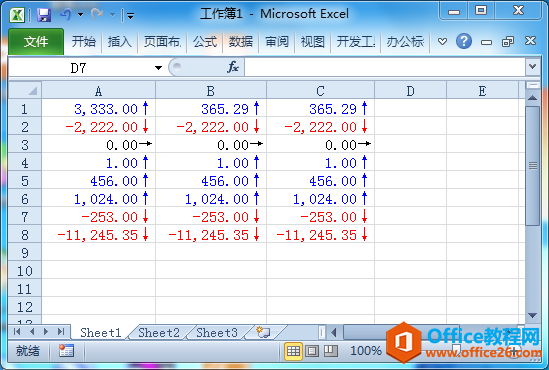Screen dimensions: 549x370
Task: Go to next sheet navigation arrow
Action: [46, 331]
